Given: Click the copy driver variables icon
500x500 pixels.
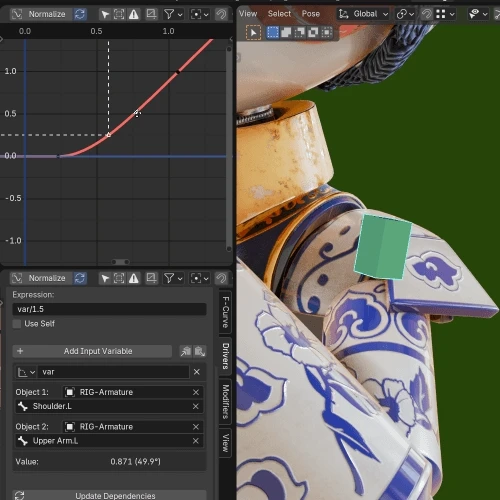Looking at the screenshot, I should (x=186, y=351).
